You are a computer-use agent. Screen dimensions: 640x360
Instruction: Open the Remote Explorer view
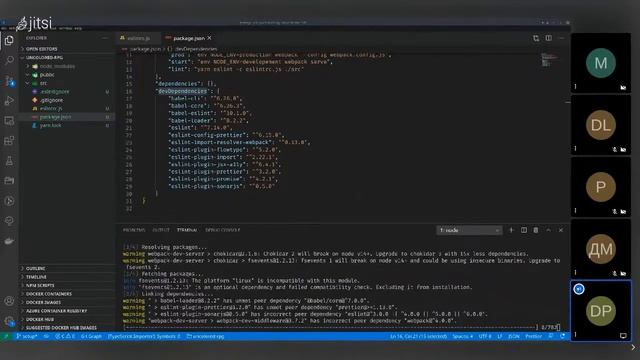(9, 120)
